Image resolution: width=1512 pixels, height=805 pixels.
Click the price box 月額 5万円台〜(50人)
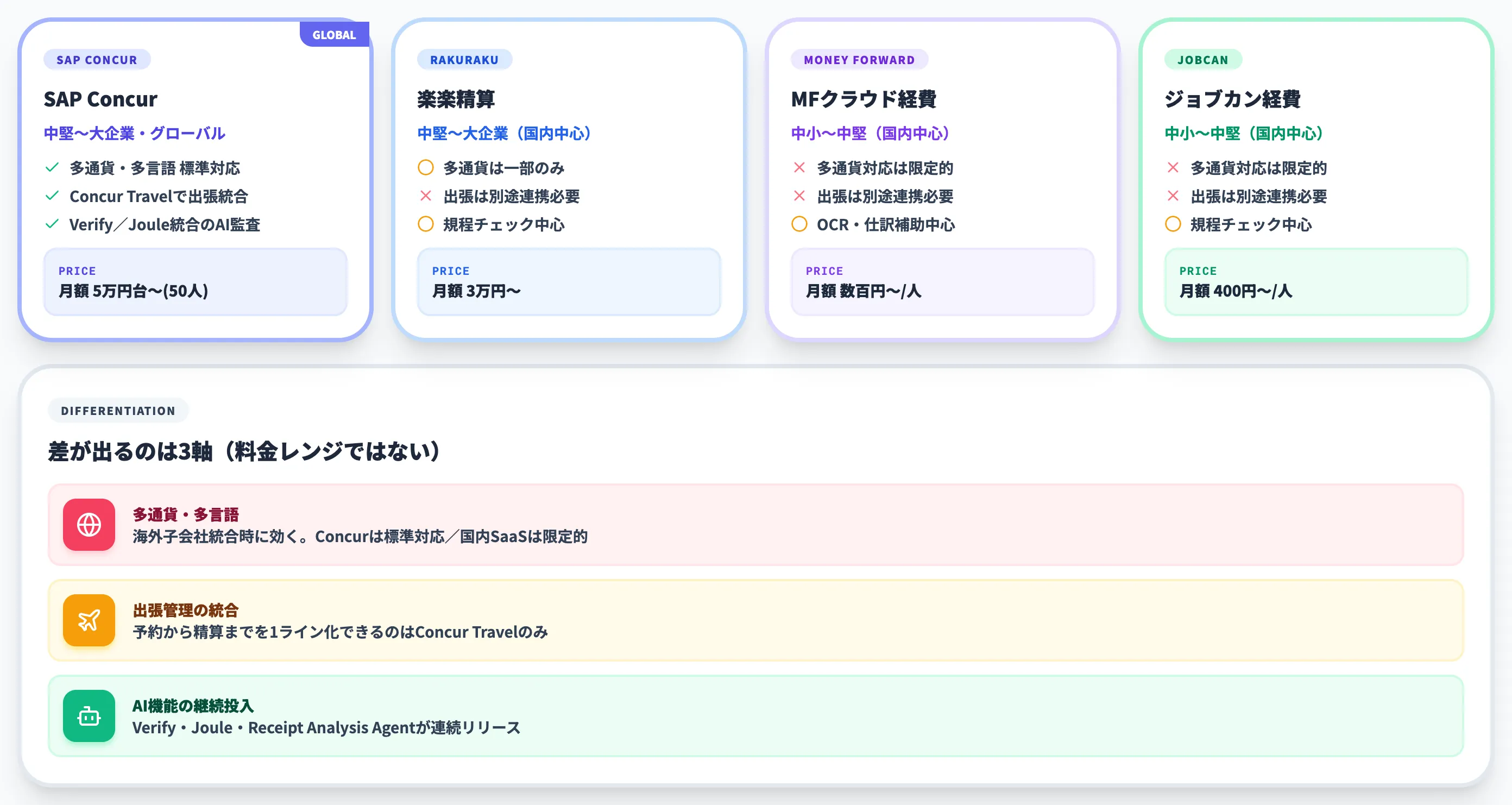(196, 282)
